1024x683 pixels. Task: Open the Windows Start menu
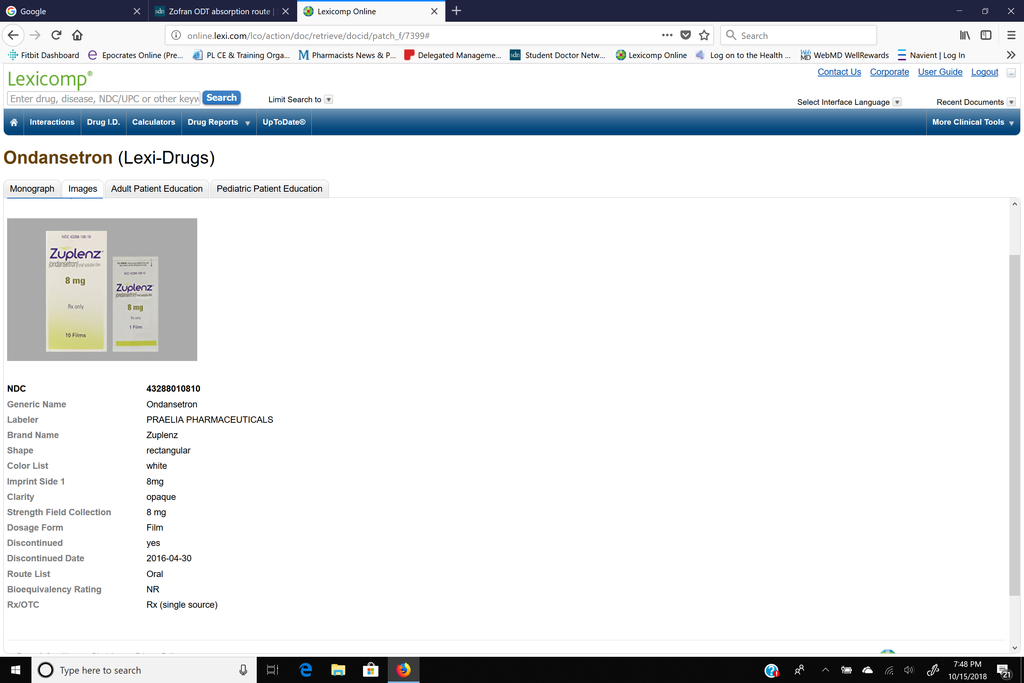tap(16, 670)
